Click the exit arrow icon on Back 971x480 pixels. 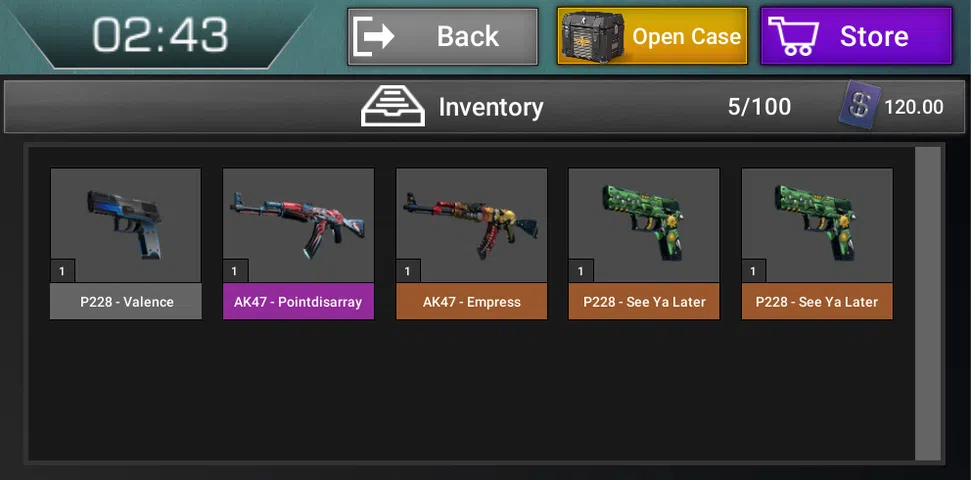(x=374, y=37)
